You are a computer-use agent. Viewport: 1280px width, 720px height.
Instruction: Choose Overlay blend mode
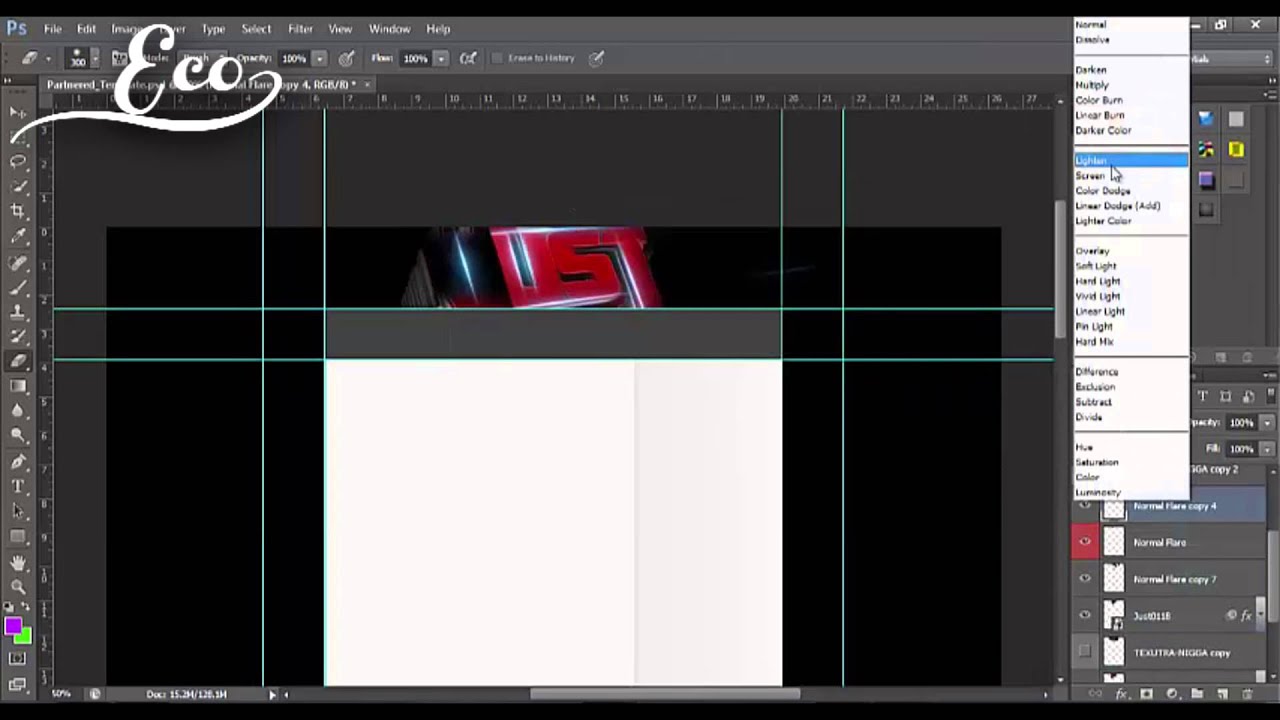[x=1131, y=251]
